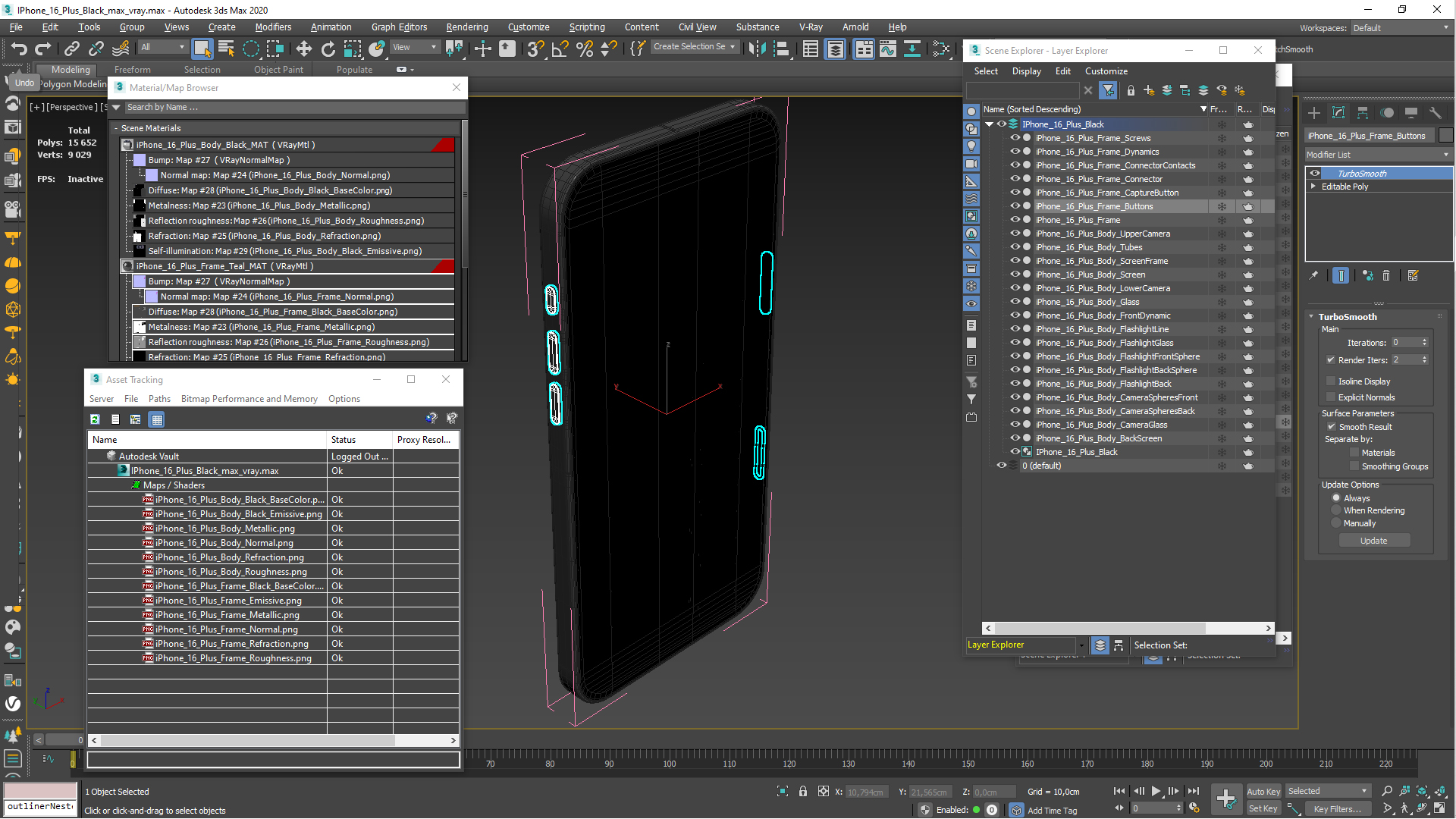The height and width of the screenshot is (819, 1456).
Task: Open the Curve Editor from the toolbar
Action: coord(887,49)
